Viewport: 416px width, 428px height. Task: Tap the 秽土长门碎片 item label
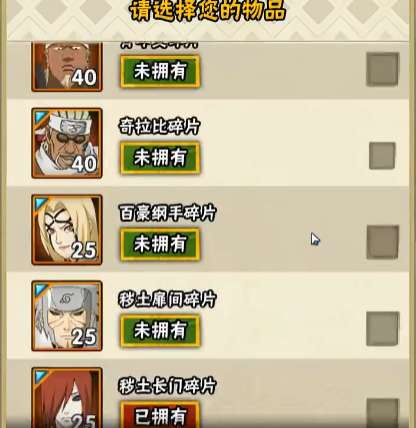[x=168, y=386]
